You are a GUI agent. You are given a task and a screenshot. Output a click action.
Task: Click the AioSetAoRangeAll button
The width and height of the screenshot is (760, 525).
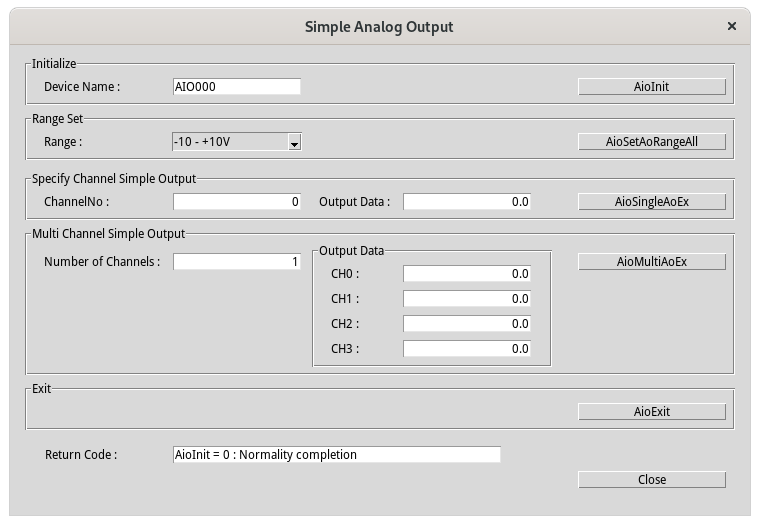point(651,142)
